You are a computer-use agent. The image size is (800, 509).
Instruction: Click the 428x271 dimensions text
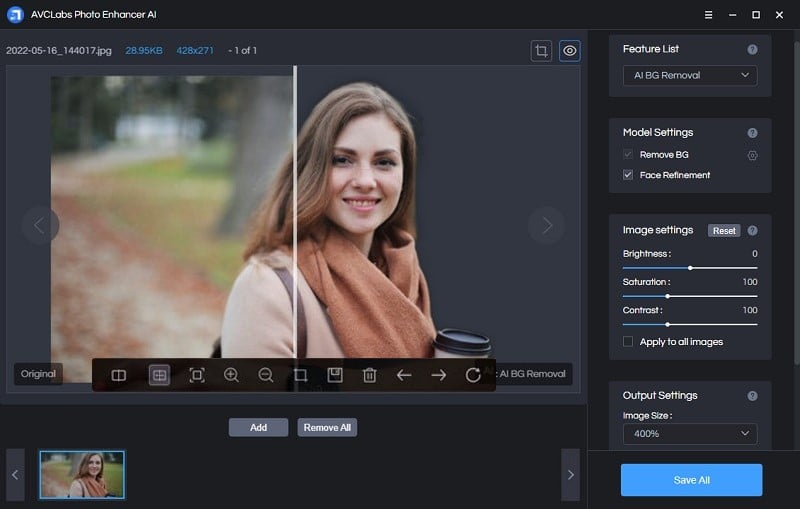pos(195,50)
